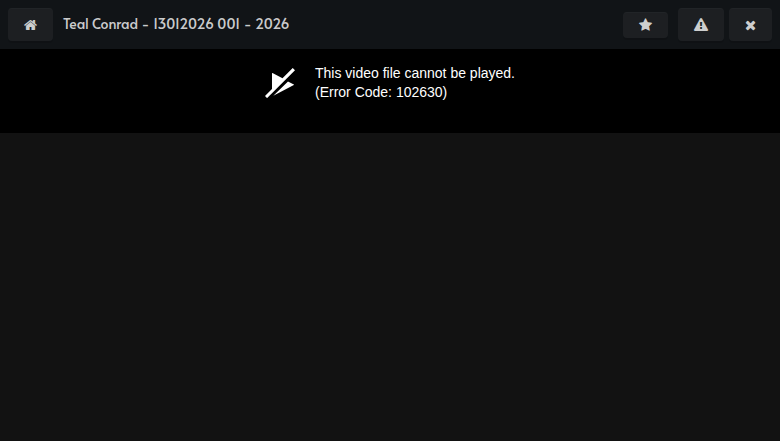780x441 pixels.
Task: Click the crossed-out play symbol
Action: 280,83
